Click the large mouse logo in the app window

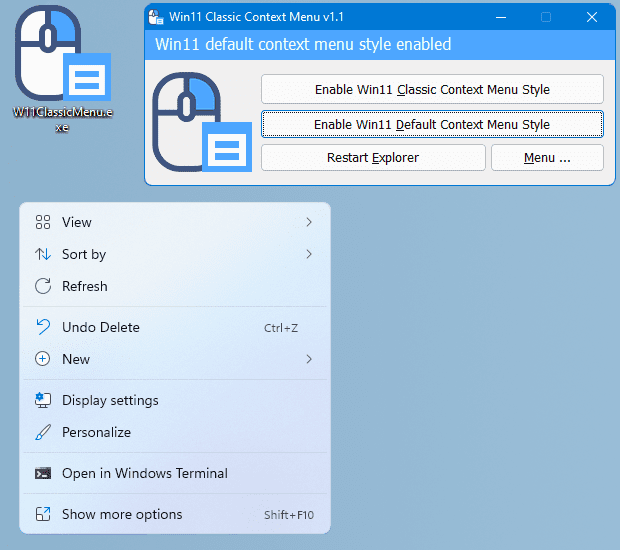tap(202, 122)
